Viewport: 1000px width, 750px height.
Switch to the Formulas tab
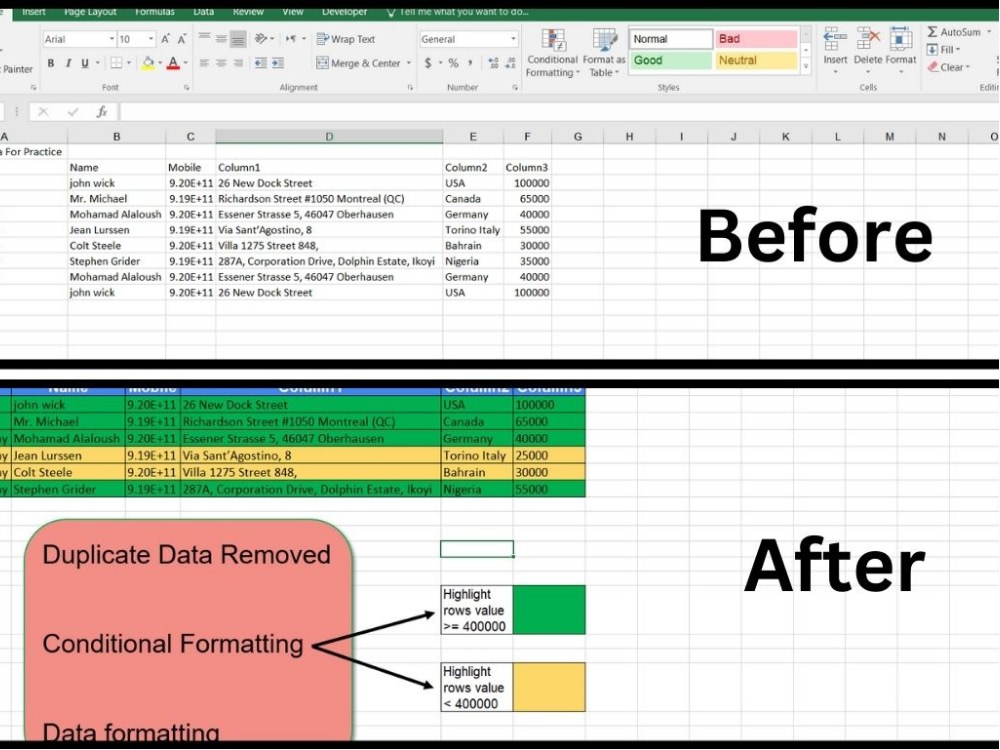click(155, 12)
